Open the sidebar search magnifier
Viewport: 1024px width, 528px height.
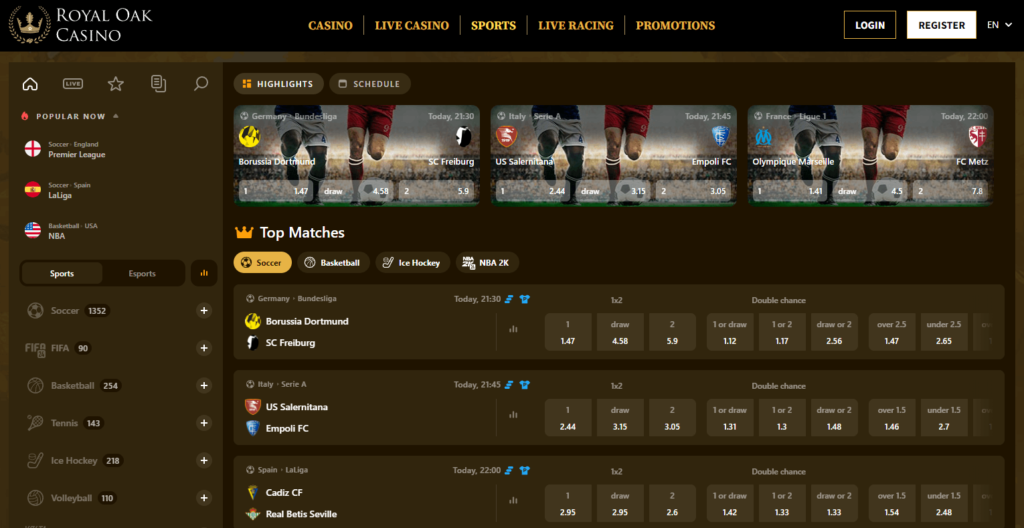[x=201, y=84]
